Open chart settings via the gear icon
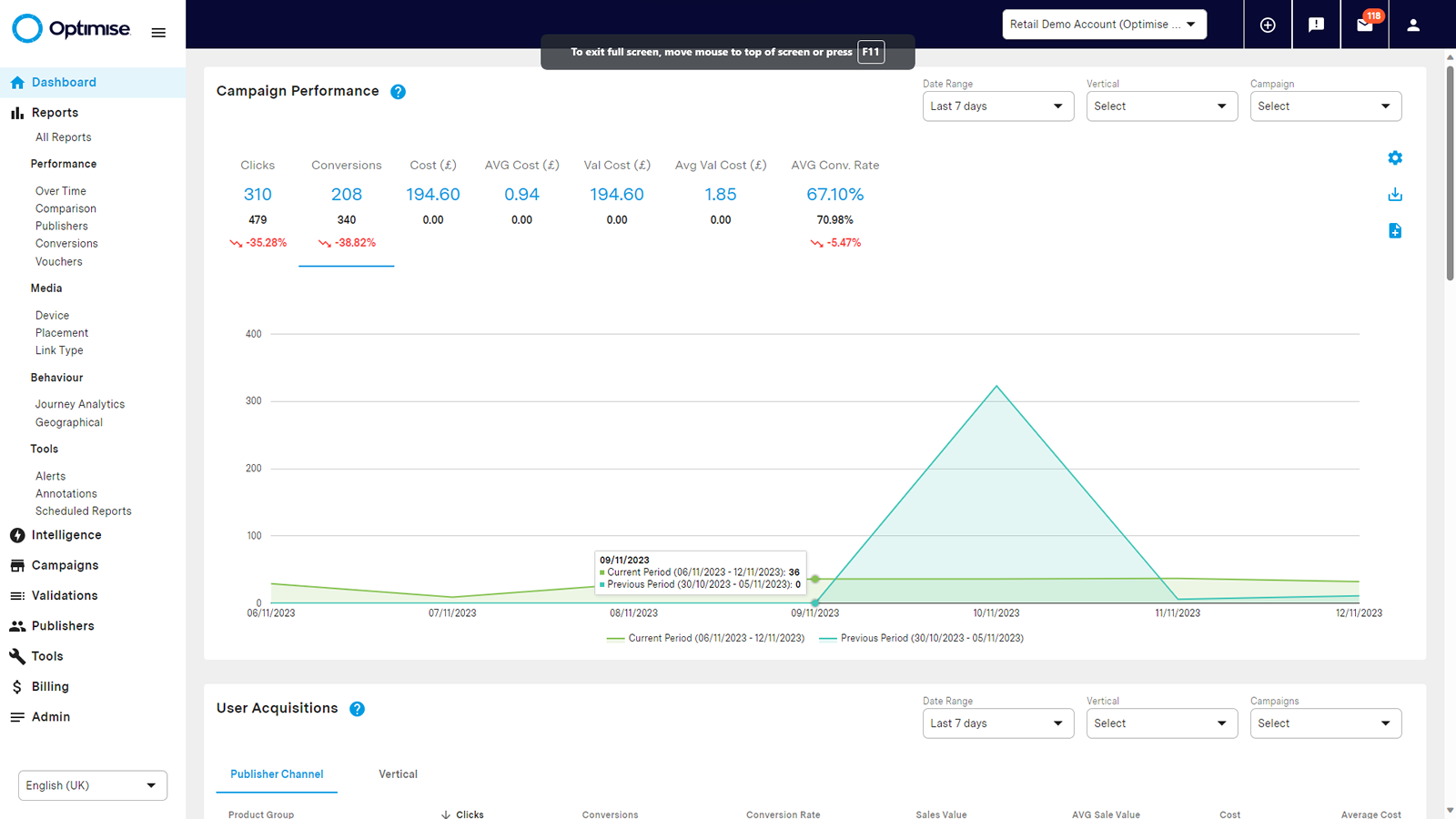Image resolution: width=1456 pixels, height=819 pixels. (1394, 157)
